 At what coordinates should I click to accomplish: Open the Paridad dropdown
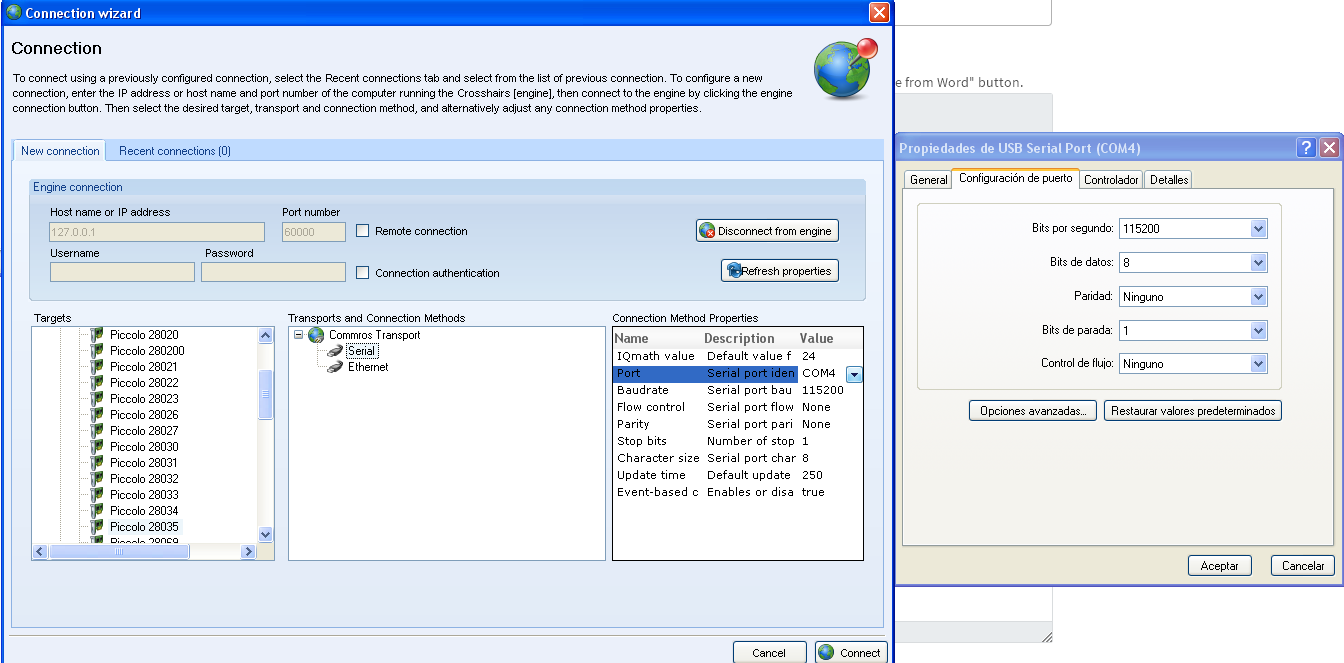1259,297
